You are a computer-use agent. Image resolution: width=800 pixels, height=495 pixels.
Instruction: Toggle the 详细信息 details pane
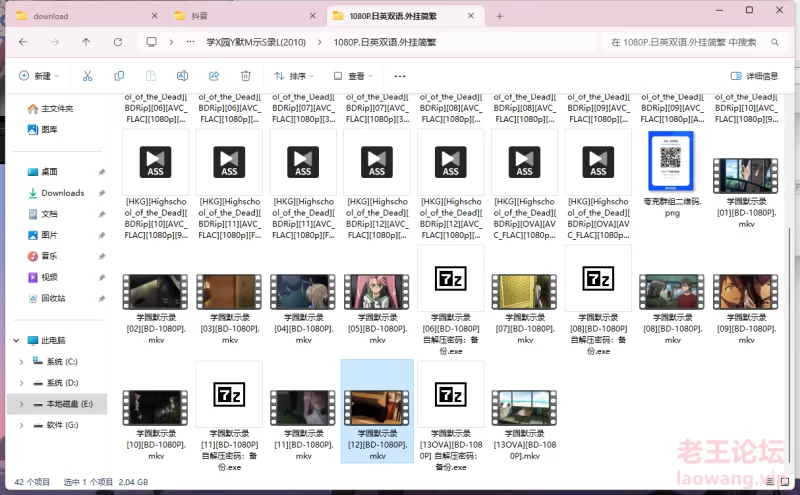[x=754, y=76]
